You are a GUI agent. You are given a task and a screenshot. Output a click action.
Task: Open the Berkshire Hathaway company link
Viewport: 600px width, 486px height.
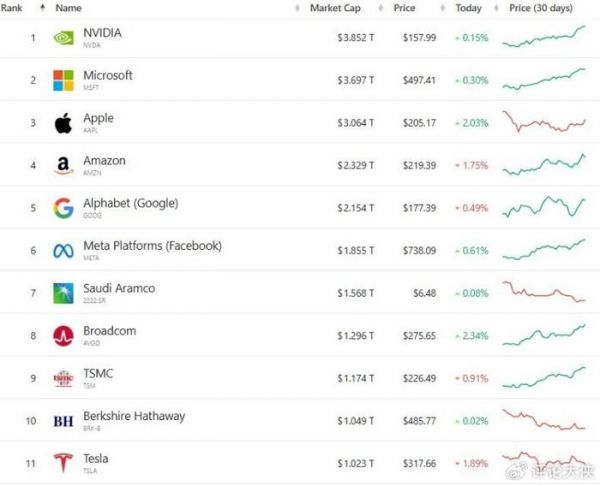tap(134, 416)
